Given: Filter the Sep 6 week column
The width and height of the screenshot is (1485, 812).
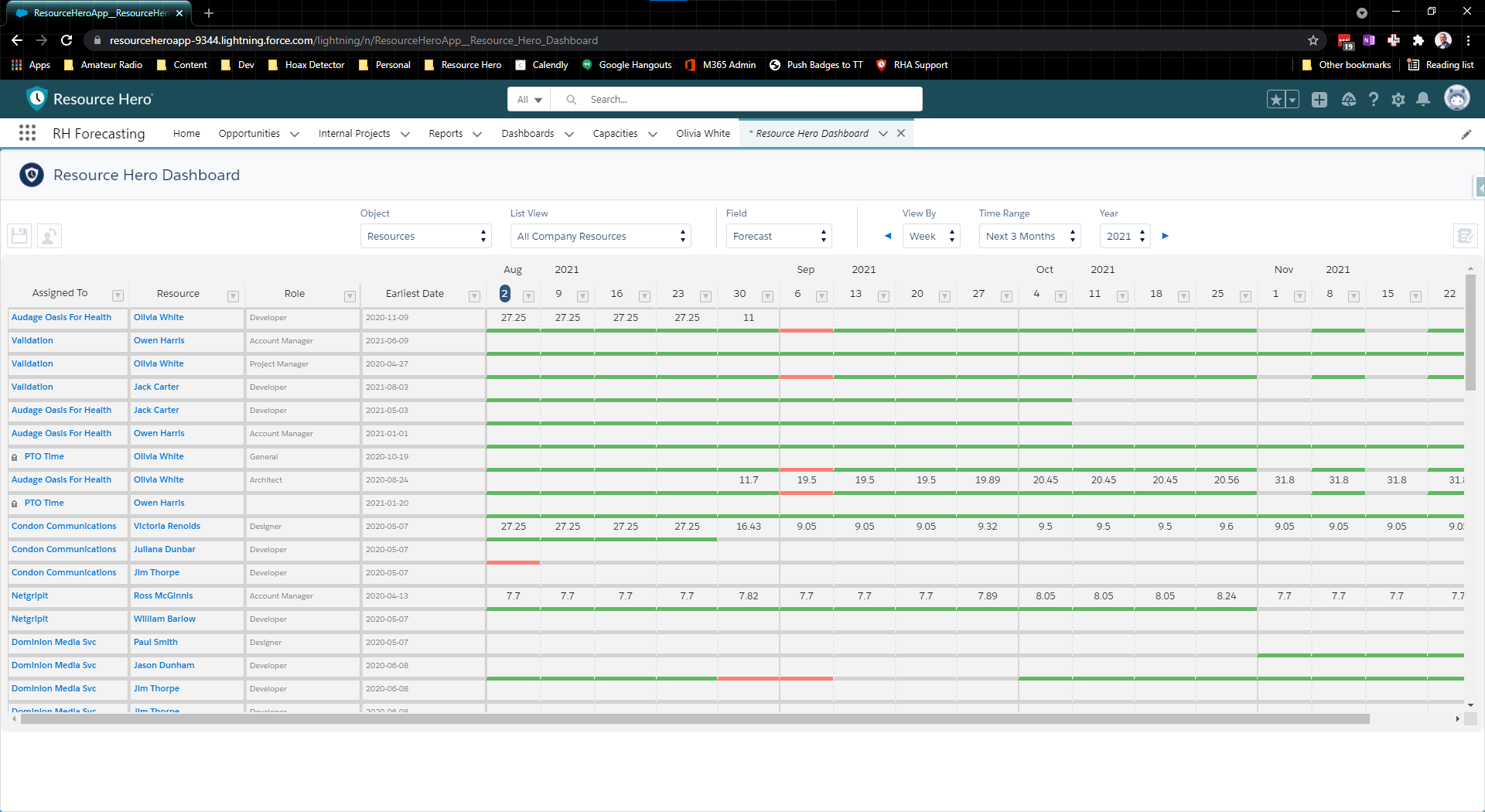Looking at the screenshot, I should click(821, 295).
